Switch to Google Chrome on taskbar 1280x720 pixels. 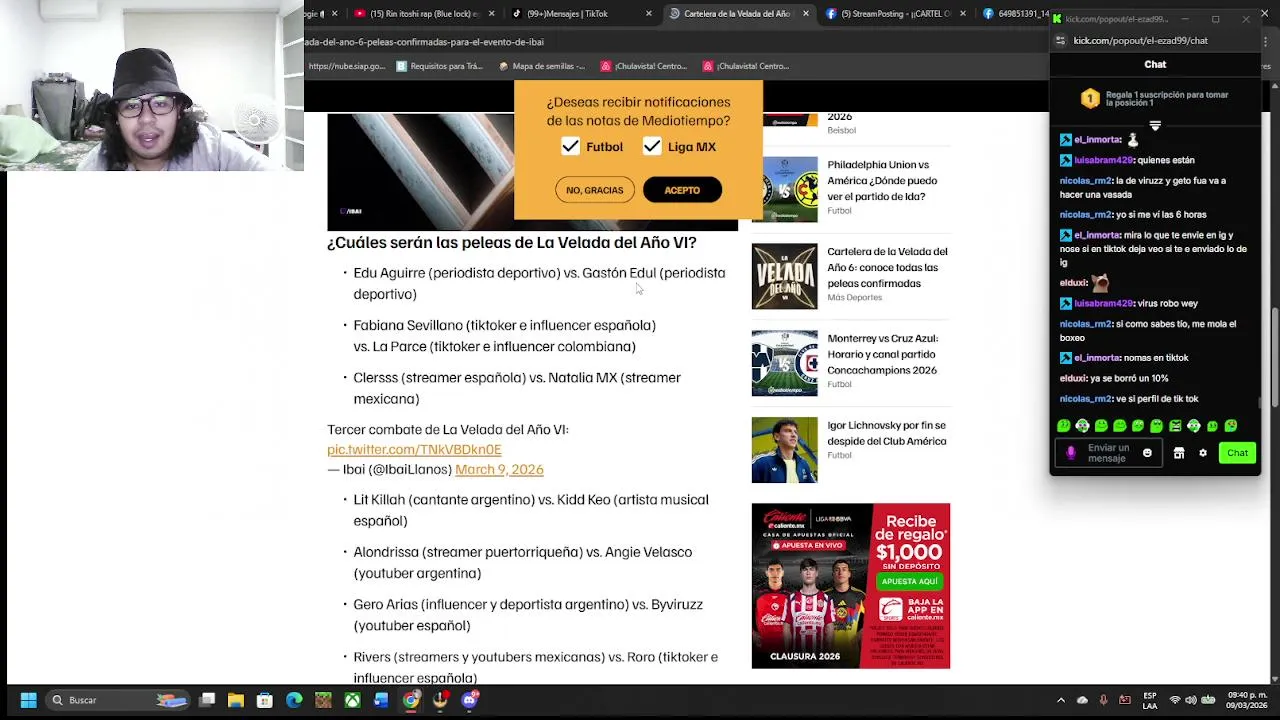(x=411, y=700)
